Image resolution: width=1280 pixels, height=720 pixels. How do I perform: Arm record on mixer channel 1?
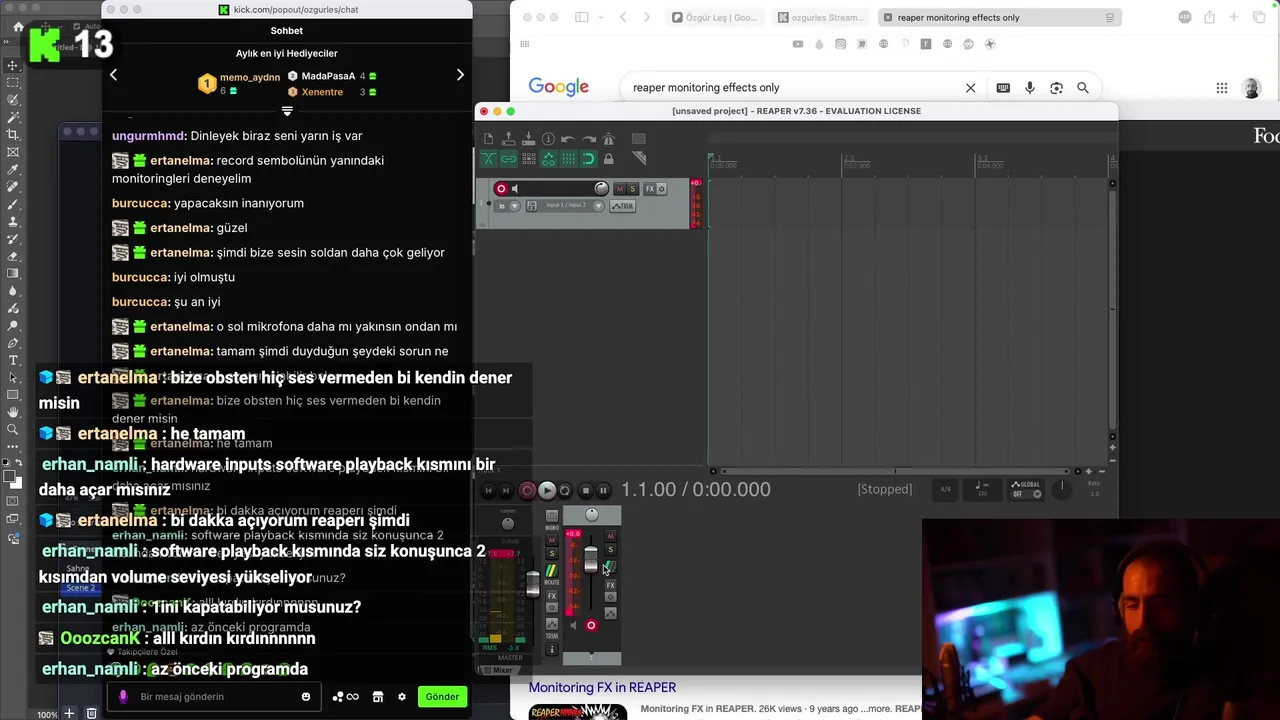pos(591,625)
